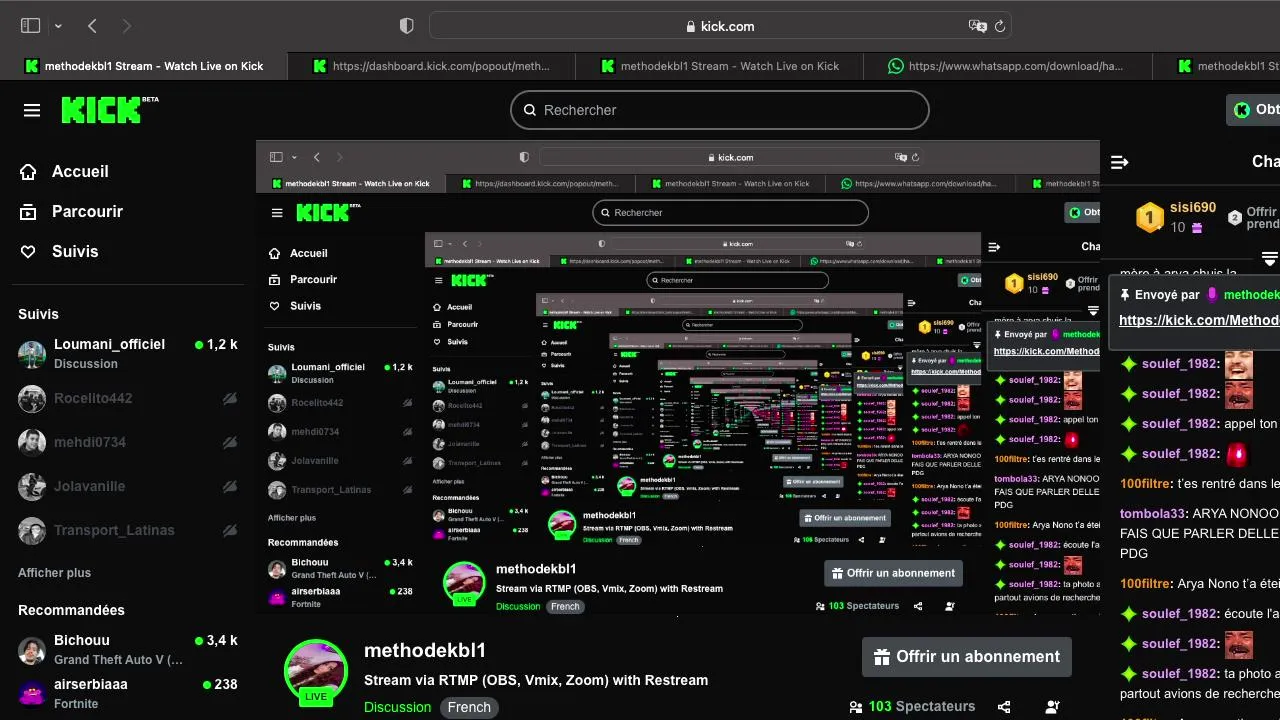Click the large methodekbl1 channel name below the video
The height and width of the screenshot is (720, 1280).
(x=425, y=650)
